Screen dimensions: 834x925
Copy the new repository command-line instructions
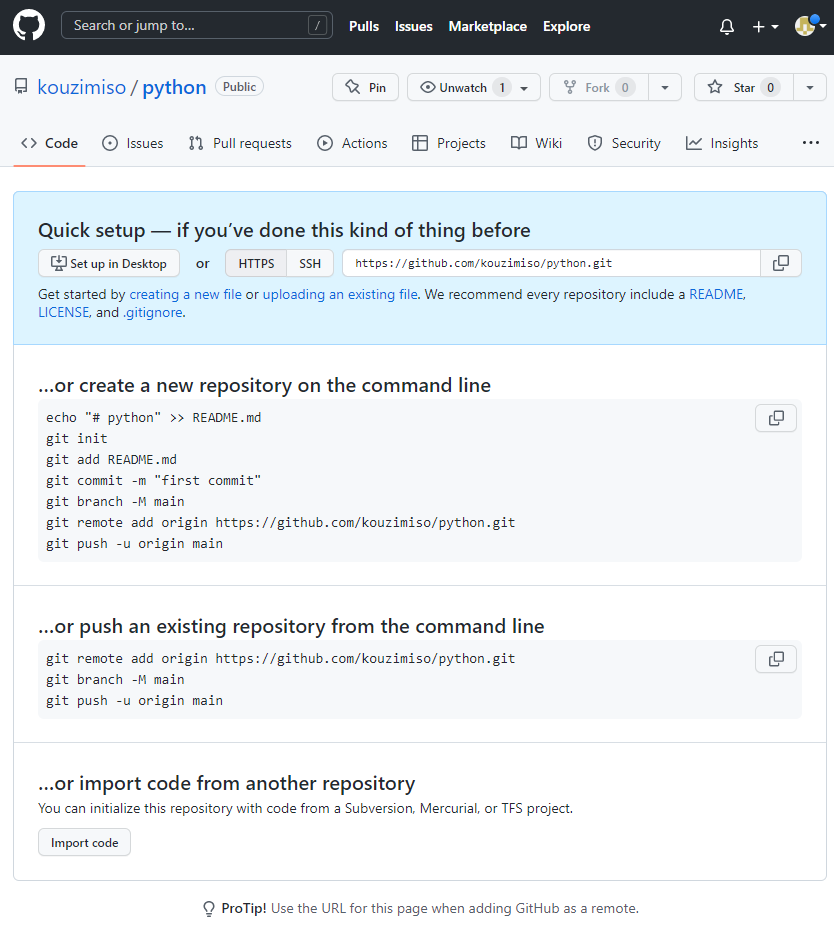[776, 418]
